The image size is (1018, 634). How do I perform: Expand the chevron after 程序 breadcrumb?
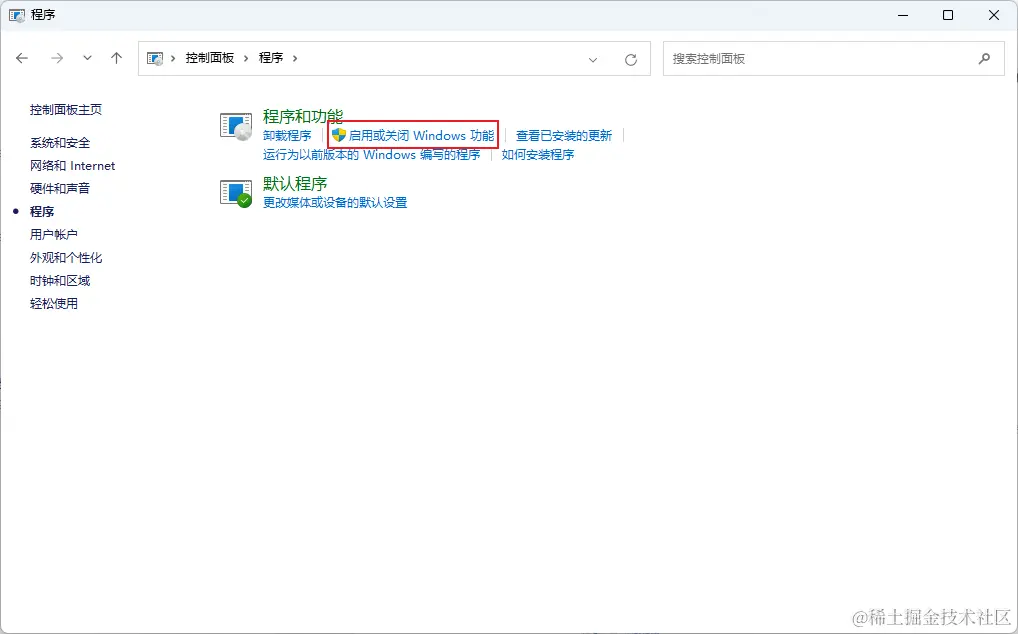point(295,58)
